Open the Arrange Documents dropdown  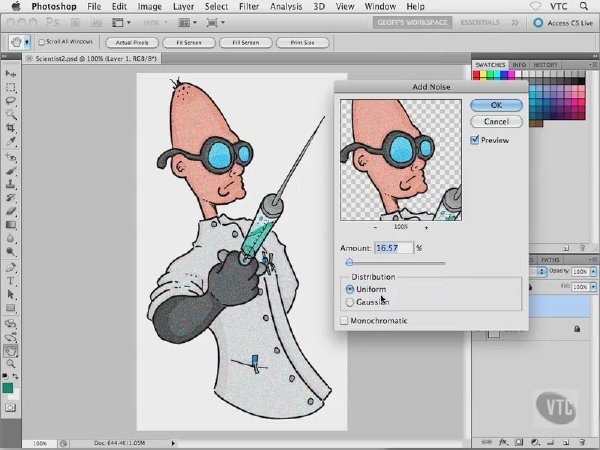click(x=187, y=23)
